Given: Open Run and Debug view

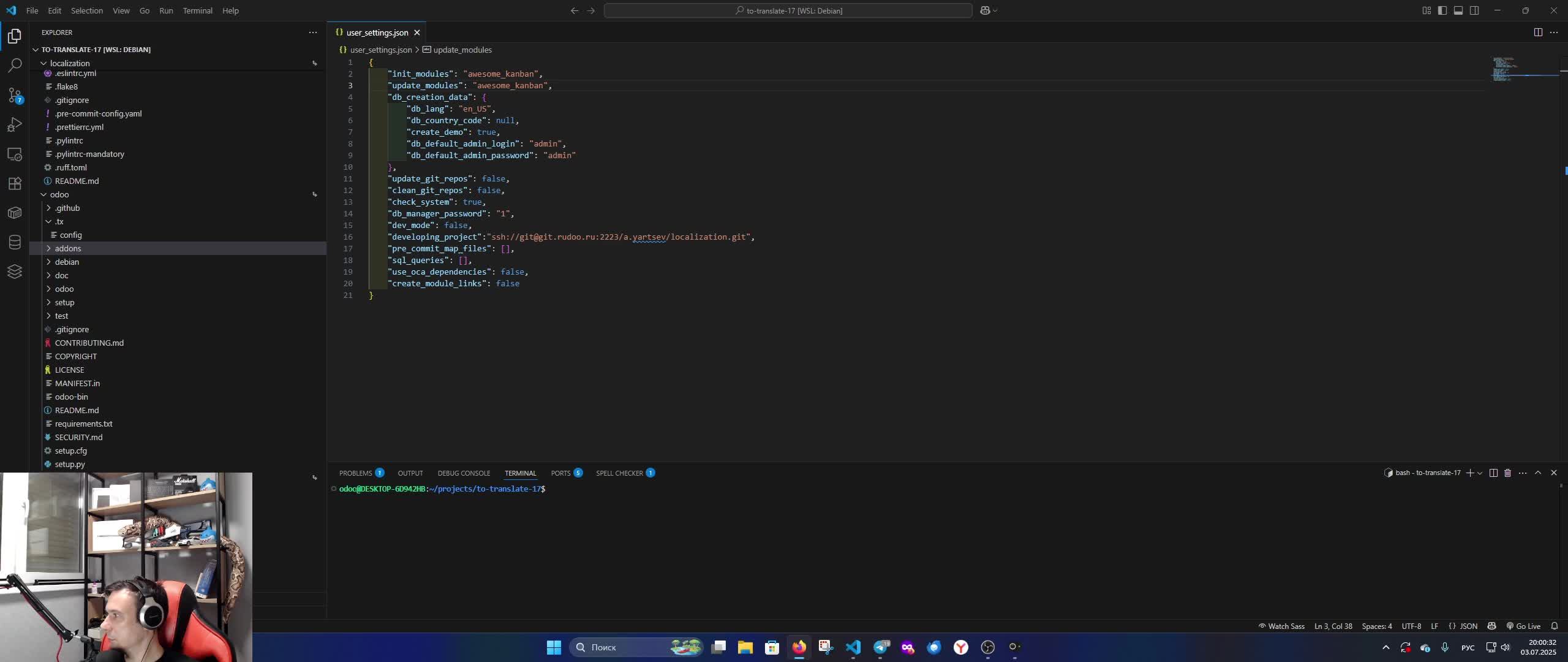Looking at the screenshot, I should click(15, 124).
